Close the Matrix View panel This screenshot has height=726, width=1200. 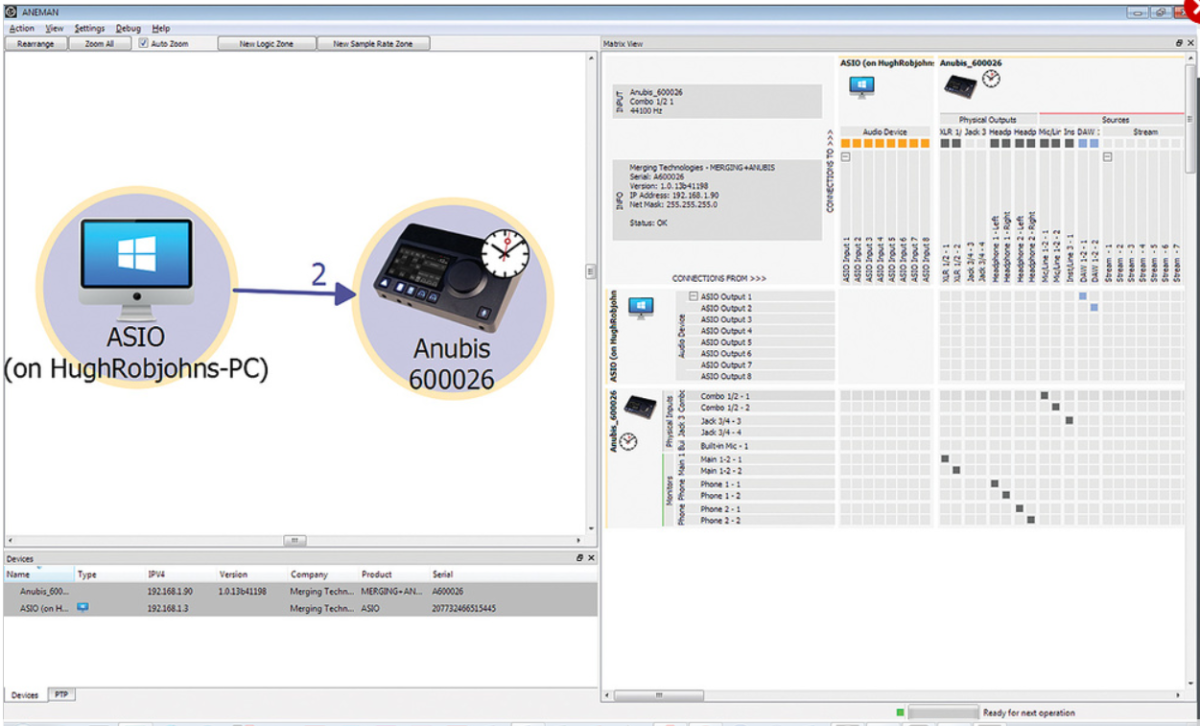coord(1190,44)
